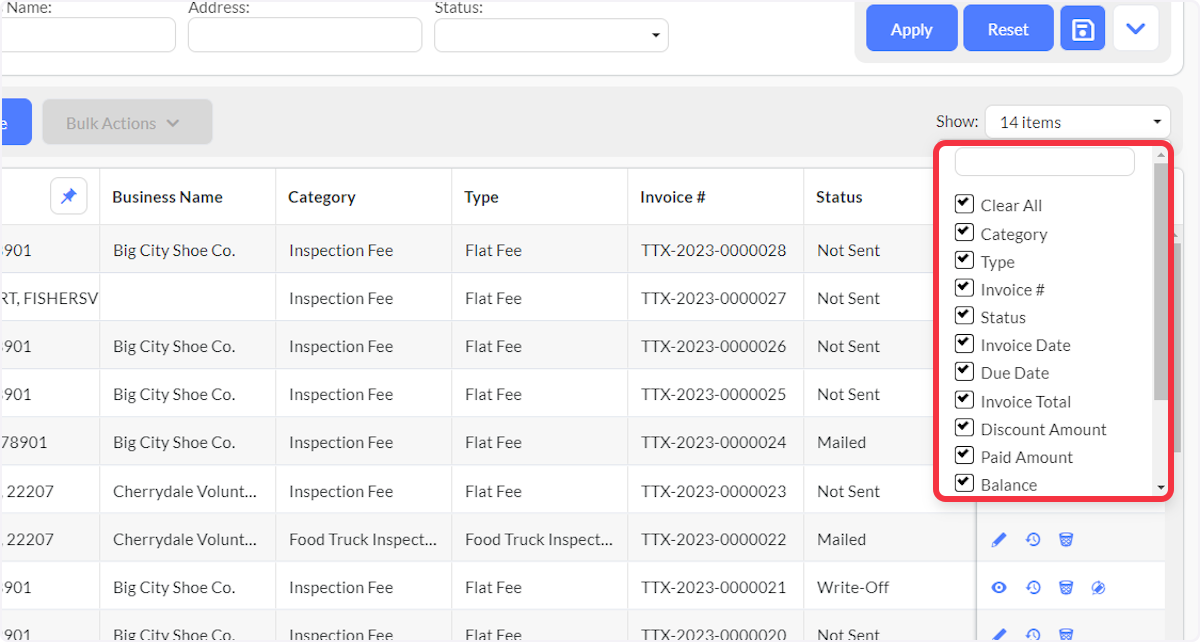Screen dimensions: 1200x642
Task: Open history for invoice TTX-2023-0000022
Action: point(1033,540)
